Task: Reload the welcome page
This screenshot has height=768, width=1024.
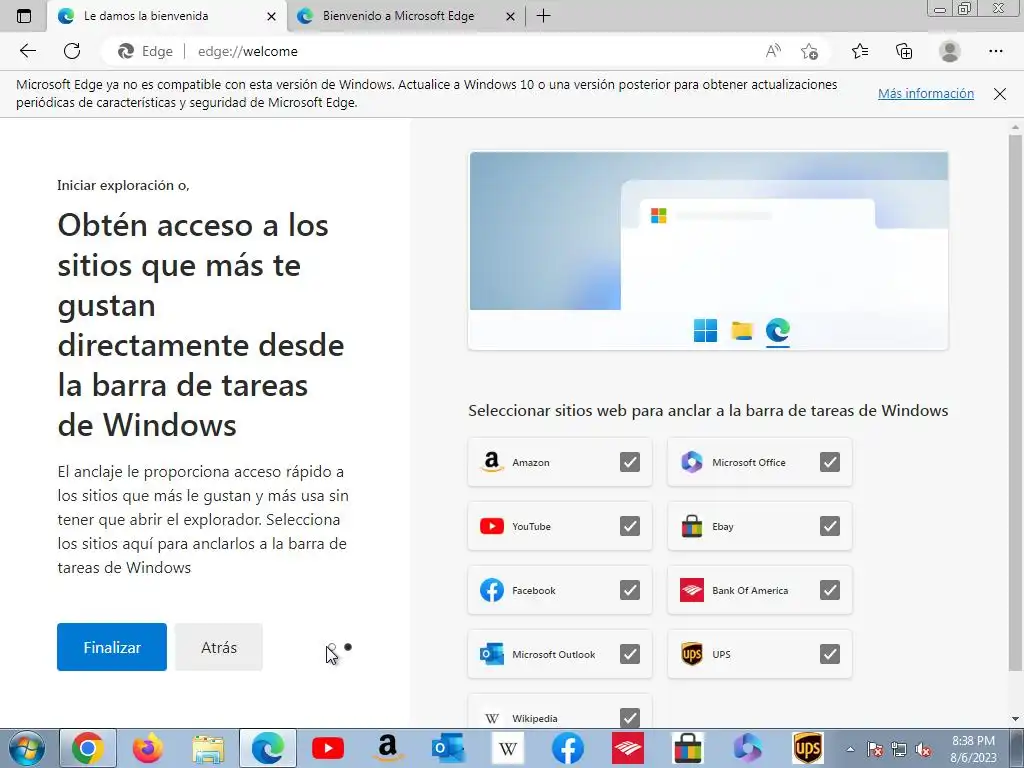Action: coord(72,51)
